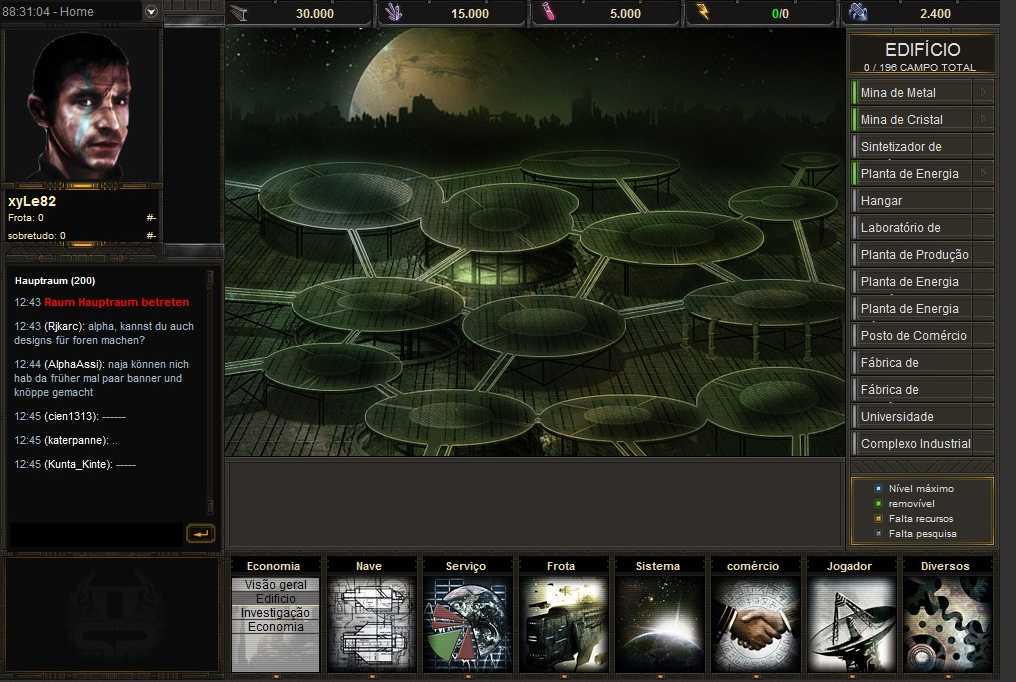Click the metal amount 30.000
This screenshot has height=682, width=1016.
tap(315, 14)
